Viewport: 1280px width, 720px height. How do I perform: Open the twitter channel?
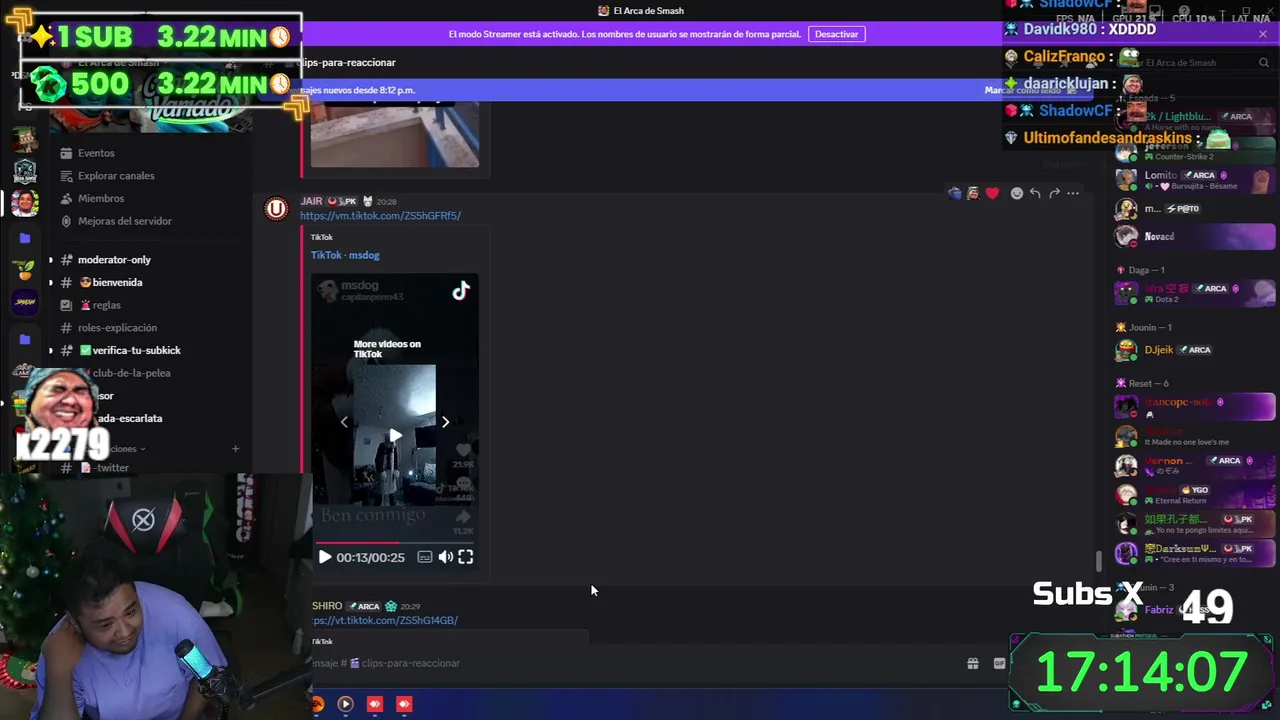pyautogui.click(x=112, y=468)
